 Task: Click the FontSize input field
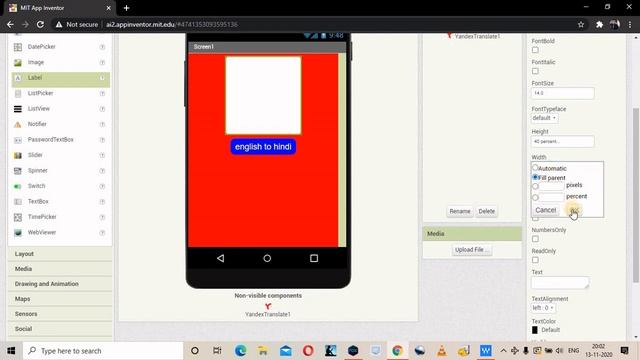pyautogui.click(x=562, y=93)
